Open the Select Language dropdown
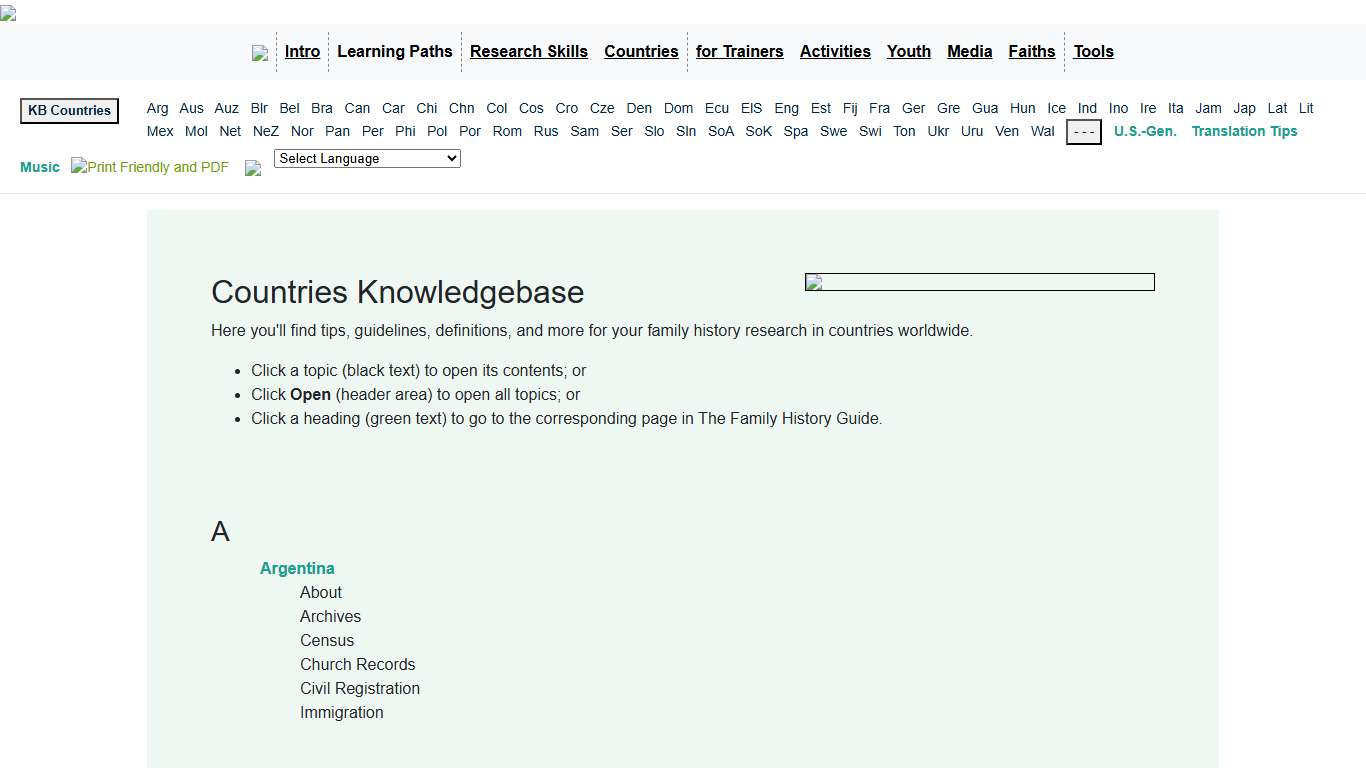Screen dimensions: 1366x768 [367, 158]
